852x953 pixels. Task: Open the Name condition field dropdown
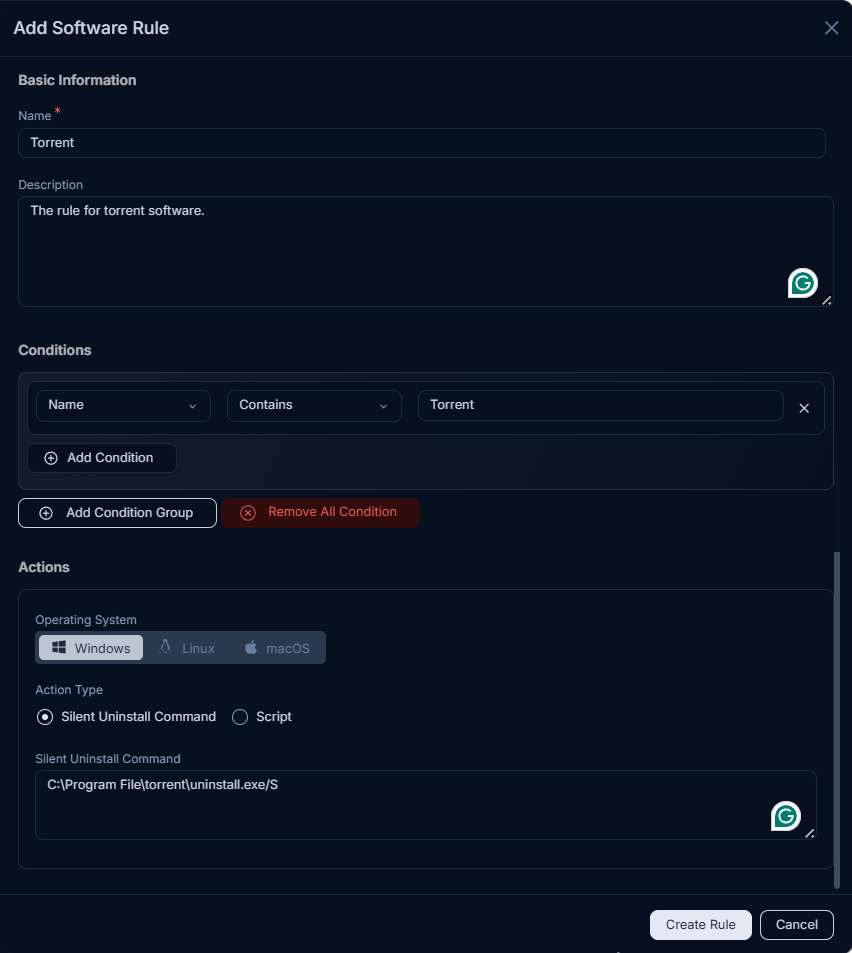123,405
